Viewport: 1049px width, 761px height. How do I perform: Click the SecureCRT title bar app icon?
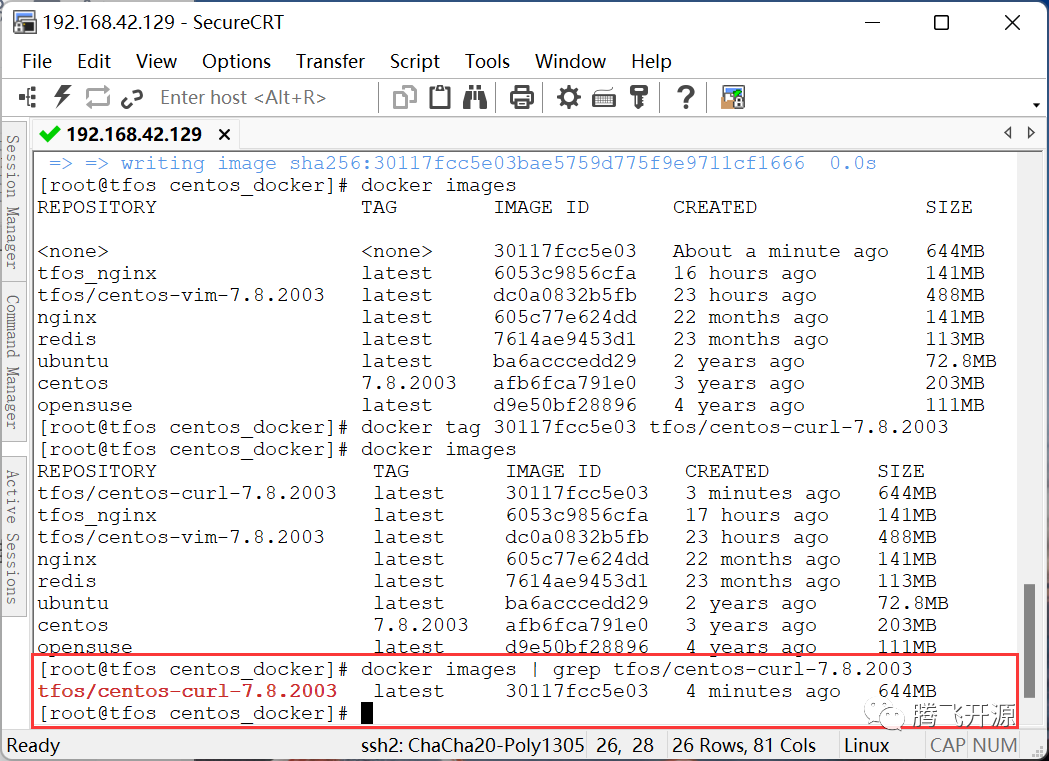[x=25, y=22]
